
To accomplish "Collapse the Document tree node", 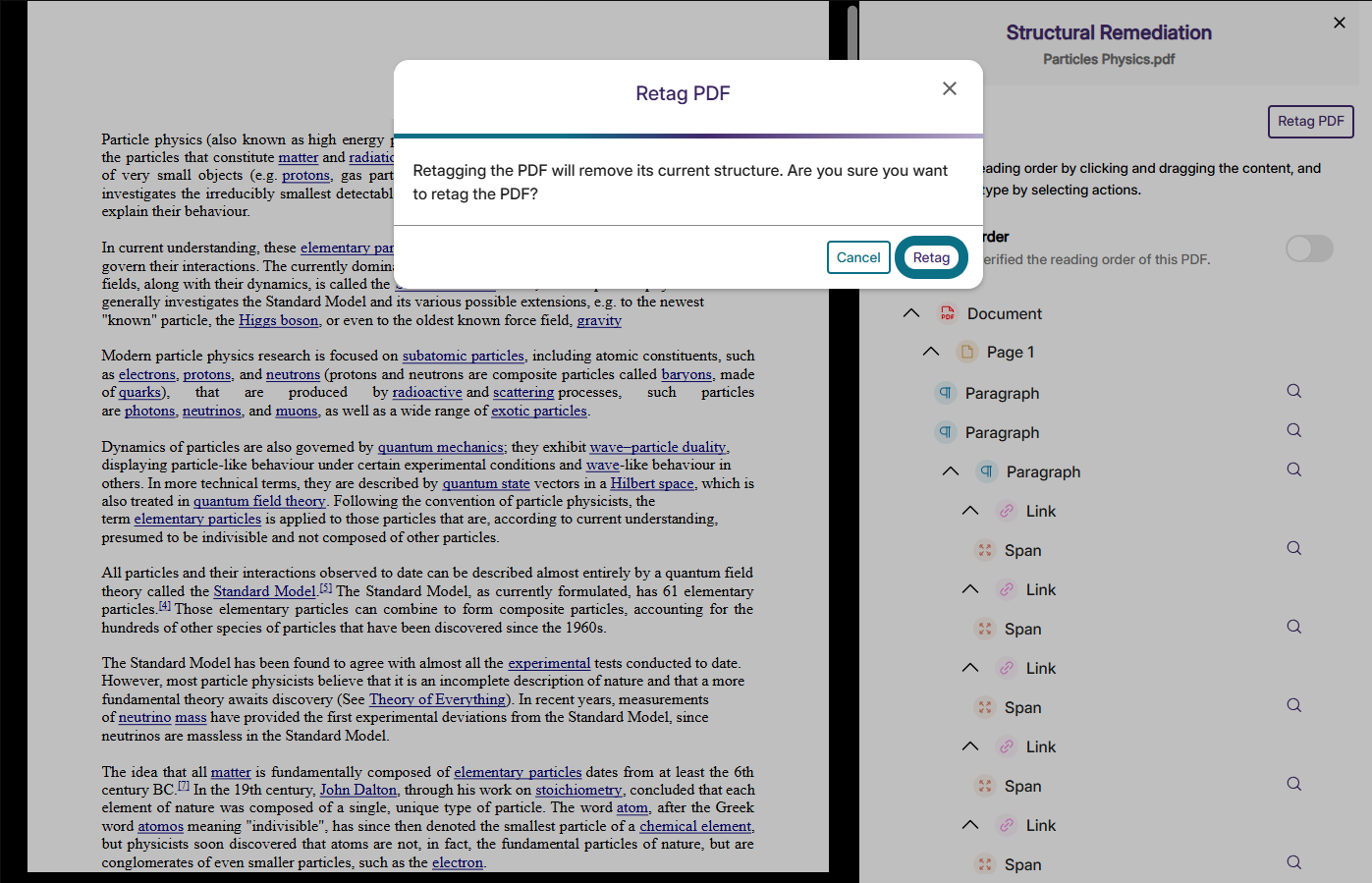I will 911,313.
